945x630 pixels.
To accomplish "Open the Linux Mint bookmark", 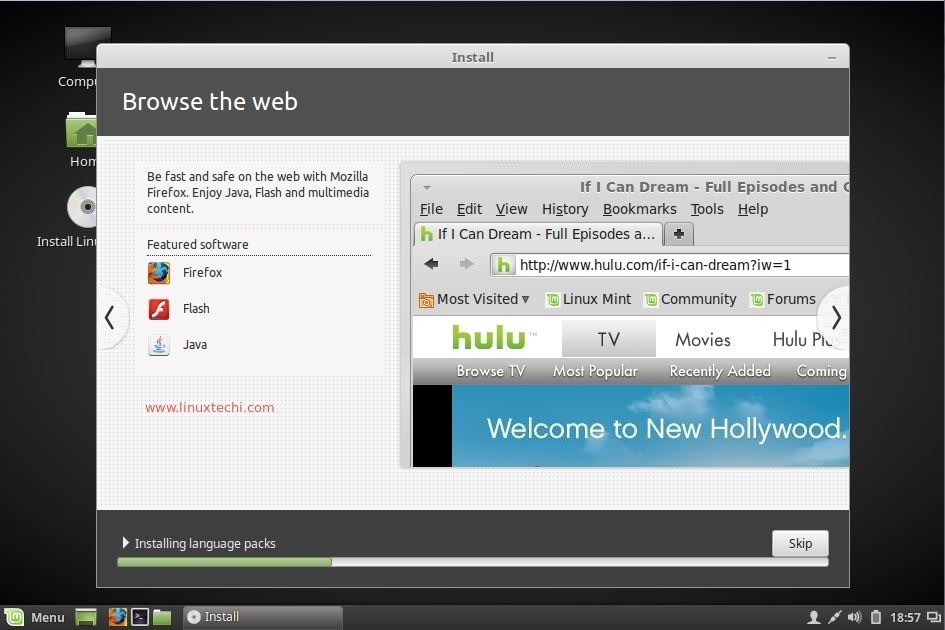I will tap(588, 299).
